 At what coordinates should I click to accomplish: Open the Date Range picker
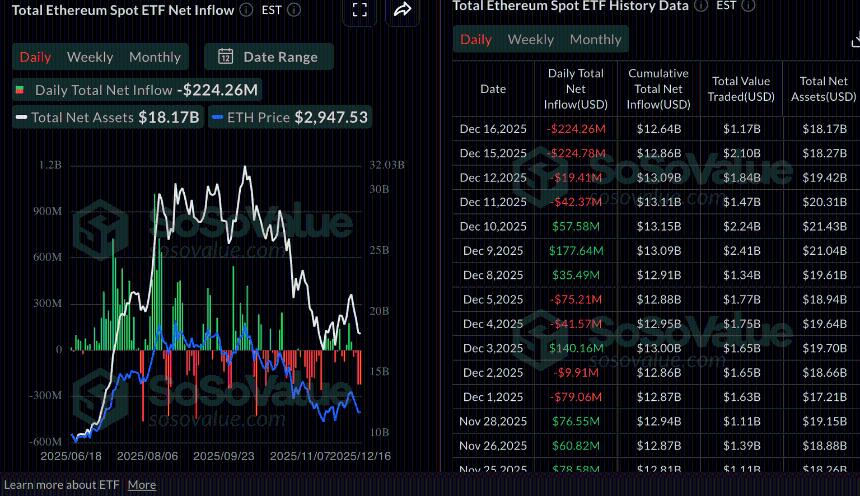coord(268,57)
